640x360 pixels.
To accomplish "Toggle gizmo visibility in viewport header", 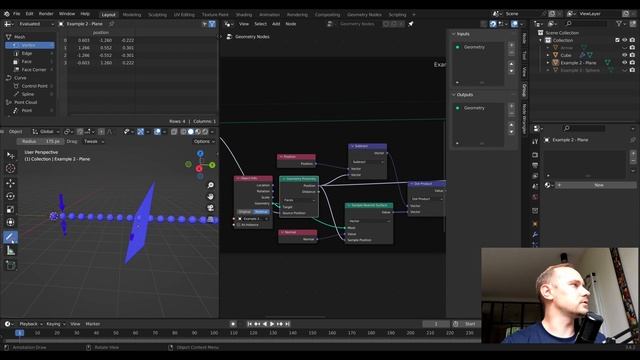I will click(140, 132).
